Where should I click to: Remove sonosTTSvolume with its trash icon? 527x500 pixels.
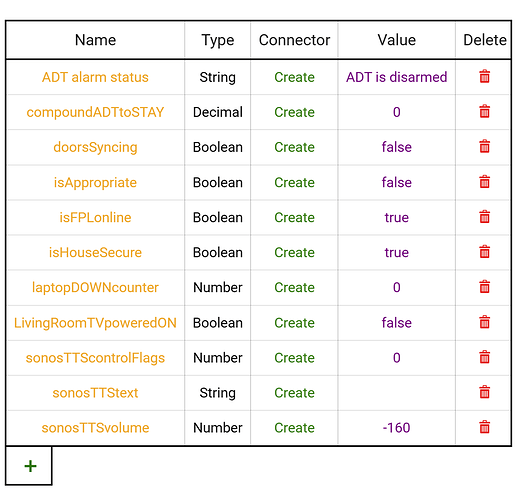coord(484,427)
